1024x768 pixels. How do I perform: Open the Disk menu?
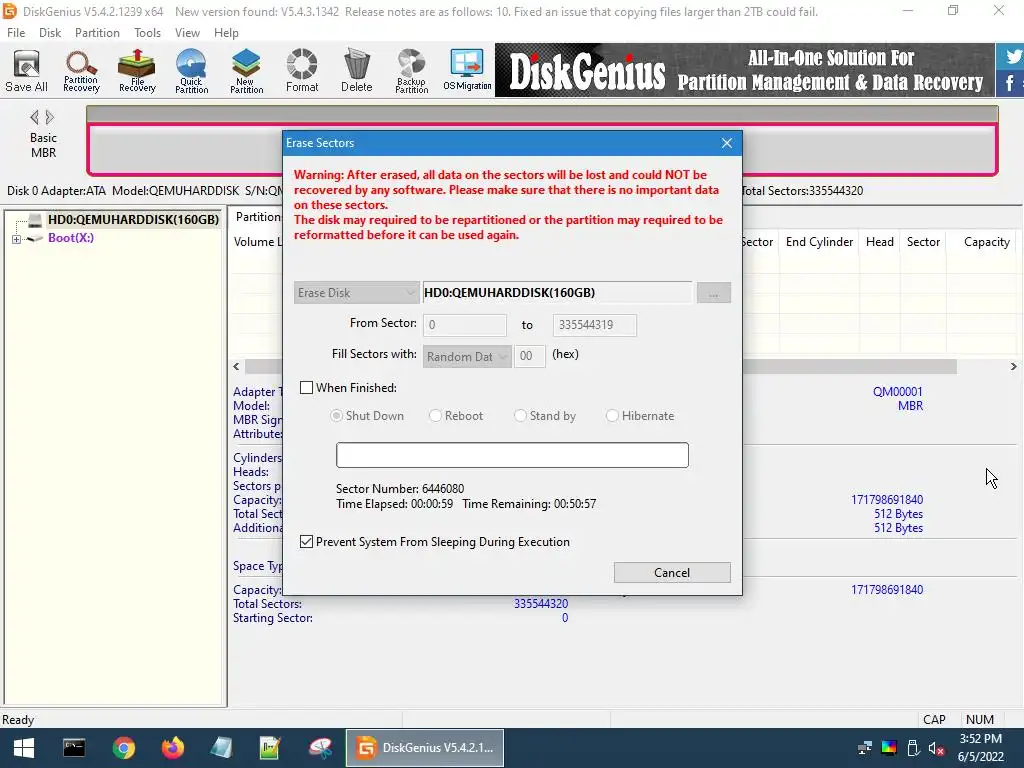[50, 33]
